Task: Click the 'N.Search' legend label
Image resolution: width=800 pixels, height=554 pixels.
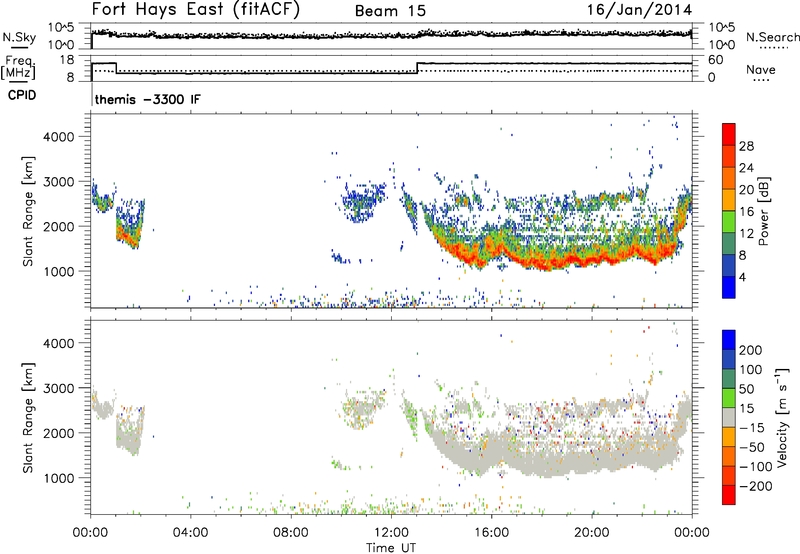Action: point(772,37)
